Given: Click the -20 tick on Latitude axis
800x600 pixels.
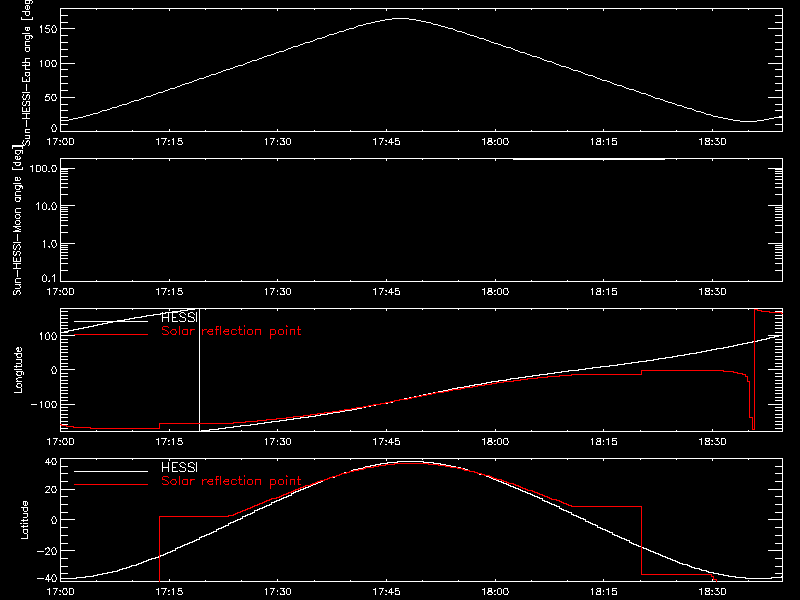Looking at the screenshot, I should [x=48, y=551].
